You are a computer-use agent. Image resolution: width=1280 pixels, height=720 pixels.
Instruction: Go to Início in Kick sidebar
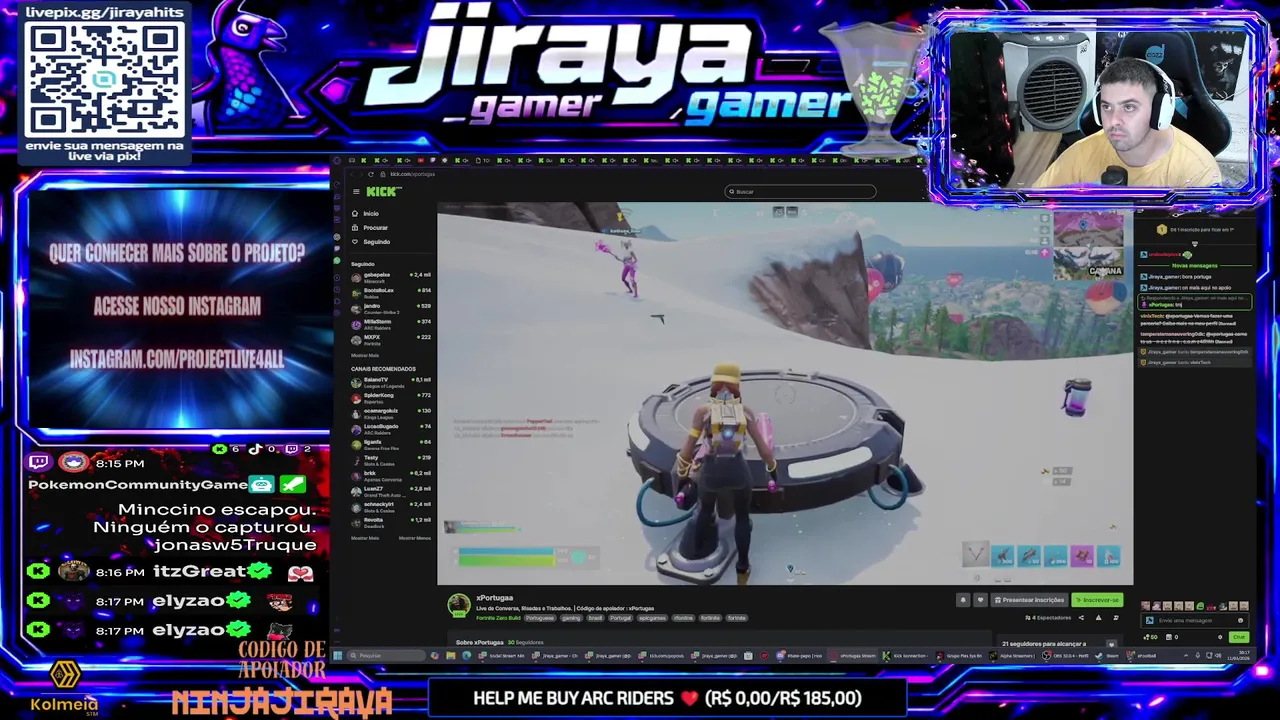point(371,213)
